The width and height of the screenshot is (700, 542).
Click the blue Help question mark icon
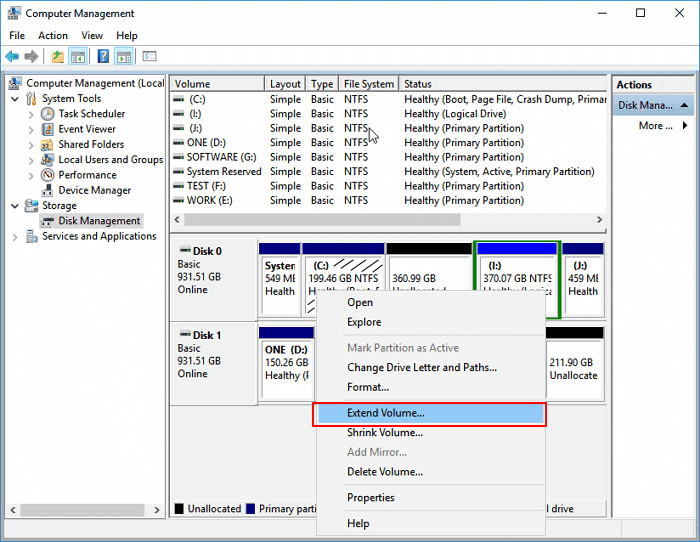103,57
